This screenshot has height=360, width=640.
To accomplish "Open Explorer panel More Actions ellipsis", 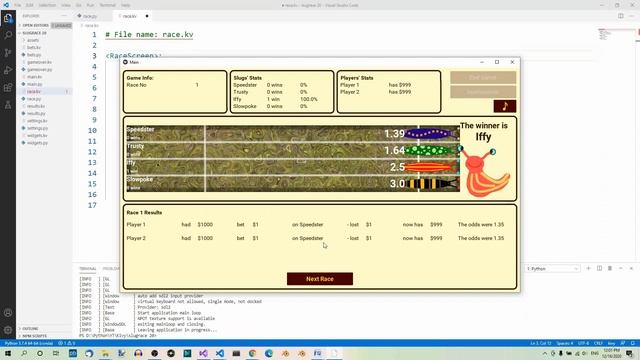I will tap(64, 16).
